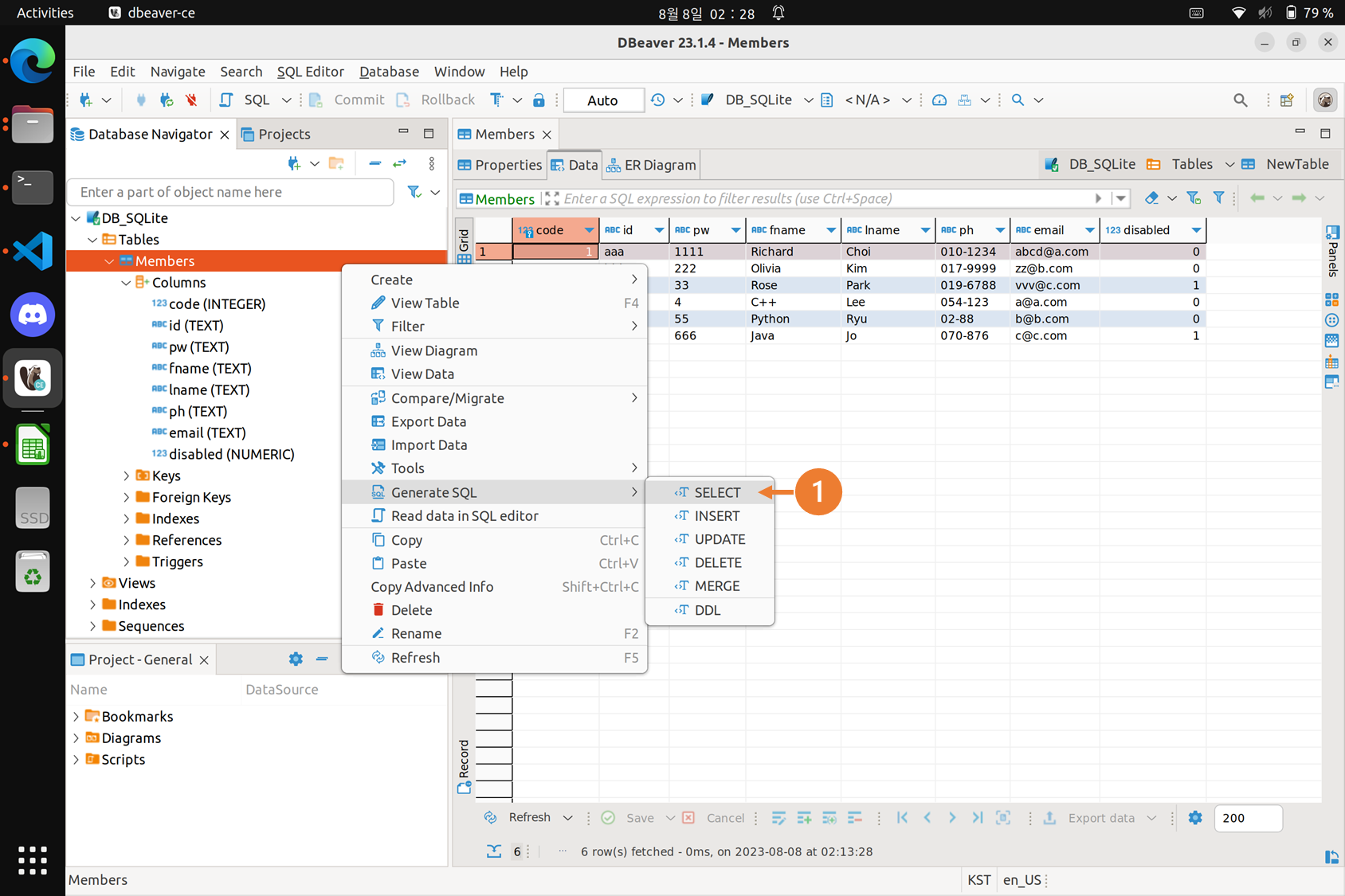
Task: Open the Terminal from the dock
Action: pyautogui.click(x=33, y=186)
